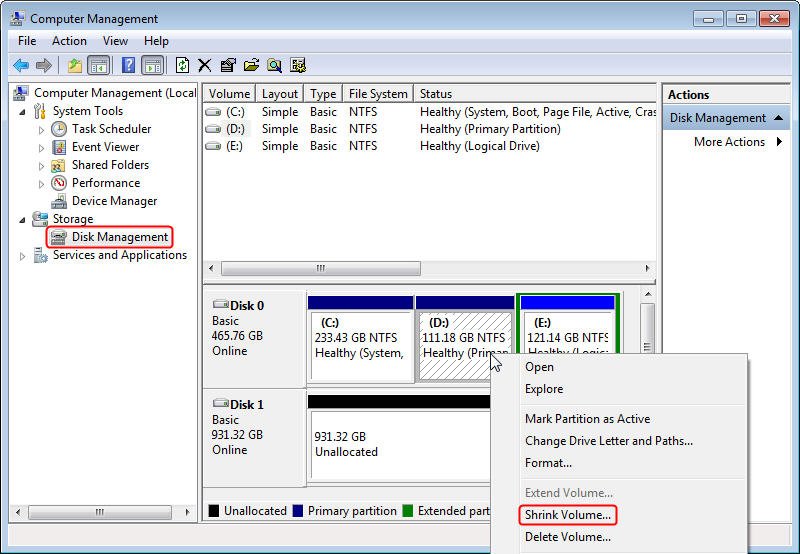Choose Change Drive Letter and Paths
Viewport: 800px width, 554px height.
coord(609,441)
